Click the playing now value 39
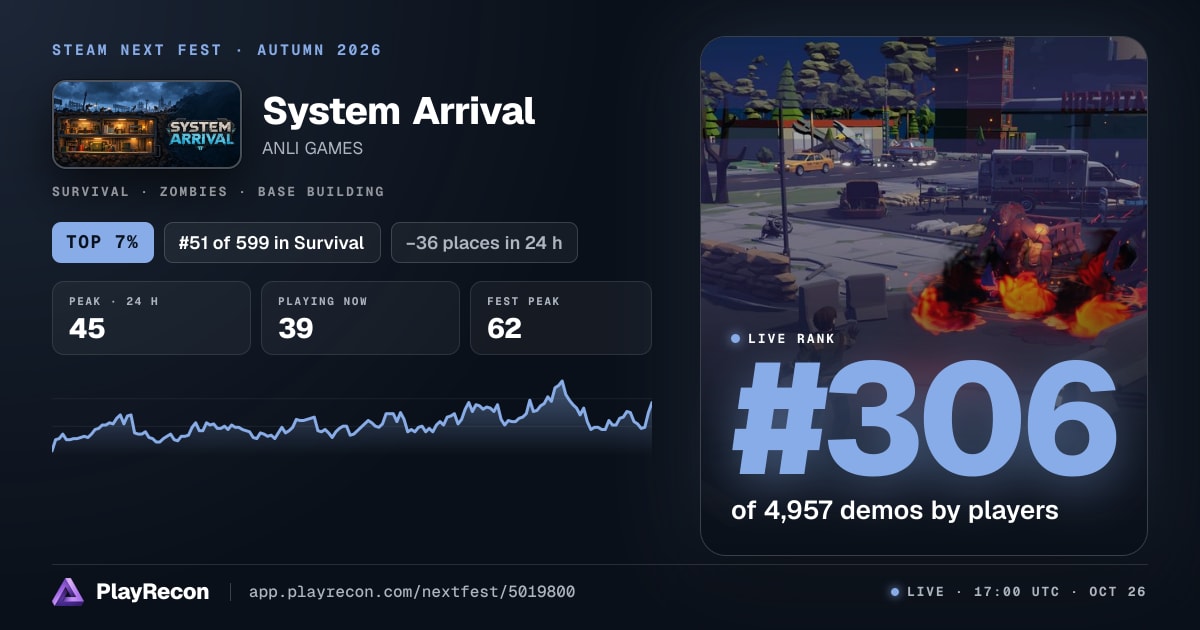Screen dimensions: 1200x630 [296, 328]
